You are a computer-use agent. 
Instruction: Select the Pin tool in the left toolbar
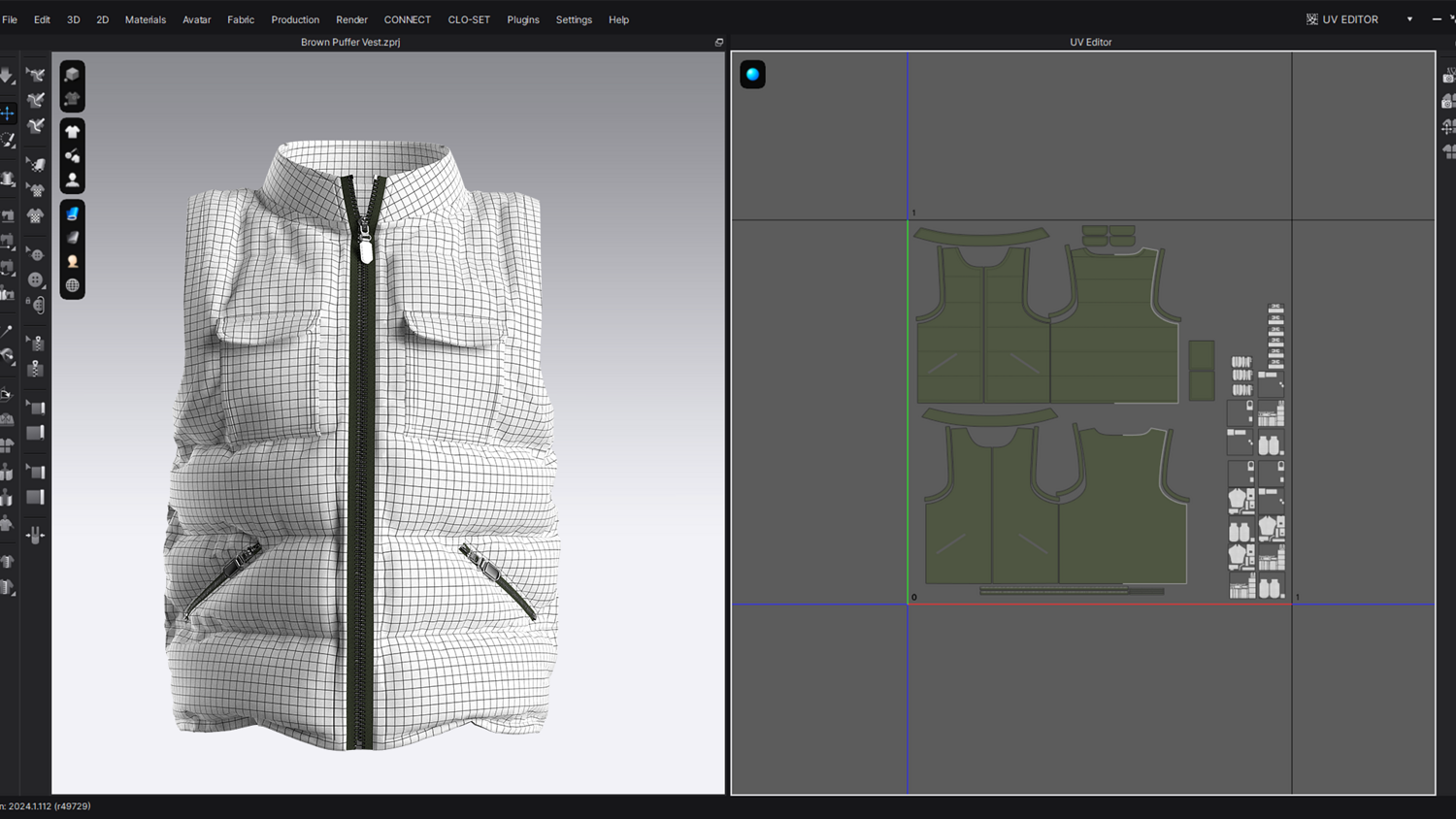pyautogui.click(x=7, y=331)
